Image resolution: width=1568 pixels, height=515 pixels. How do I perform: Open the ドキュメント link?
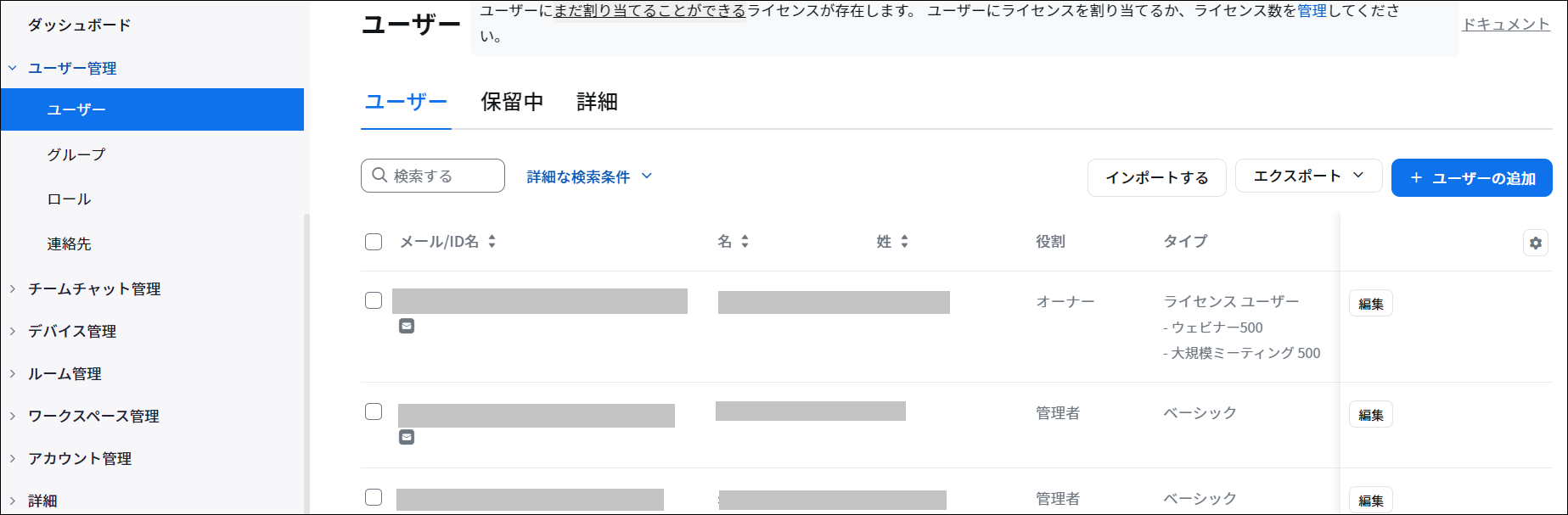click(x=1506, y=24)
